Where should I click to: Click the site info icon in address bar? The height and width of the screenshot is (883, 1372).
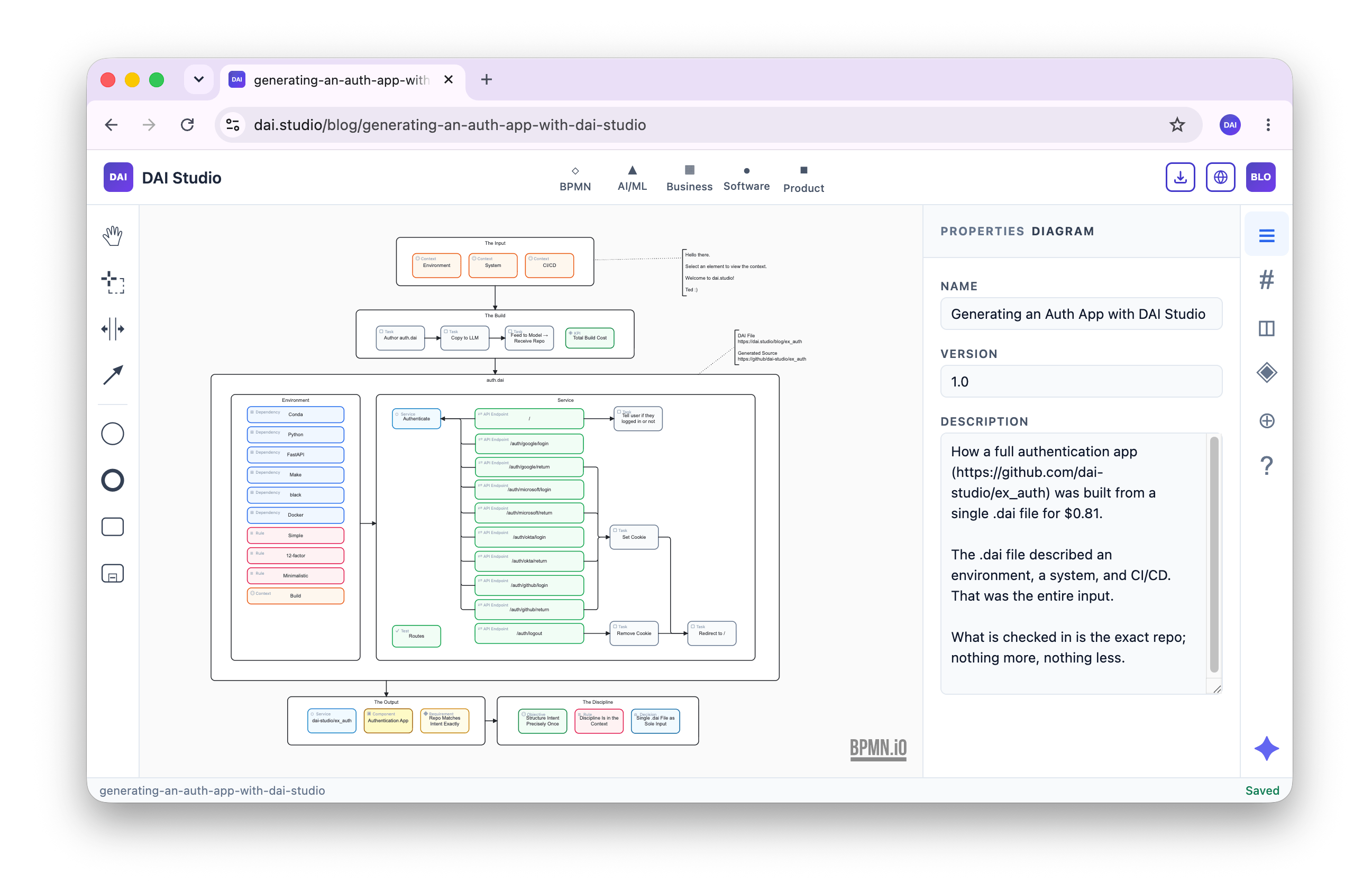coord(232,124)
